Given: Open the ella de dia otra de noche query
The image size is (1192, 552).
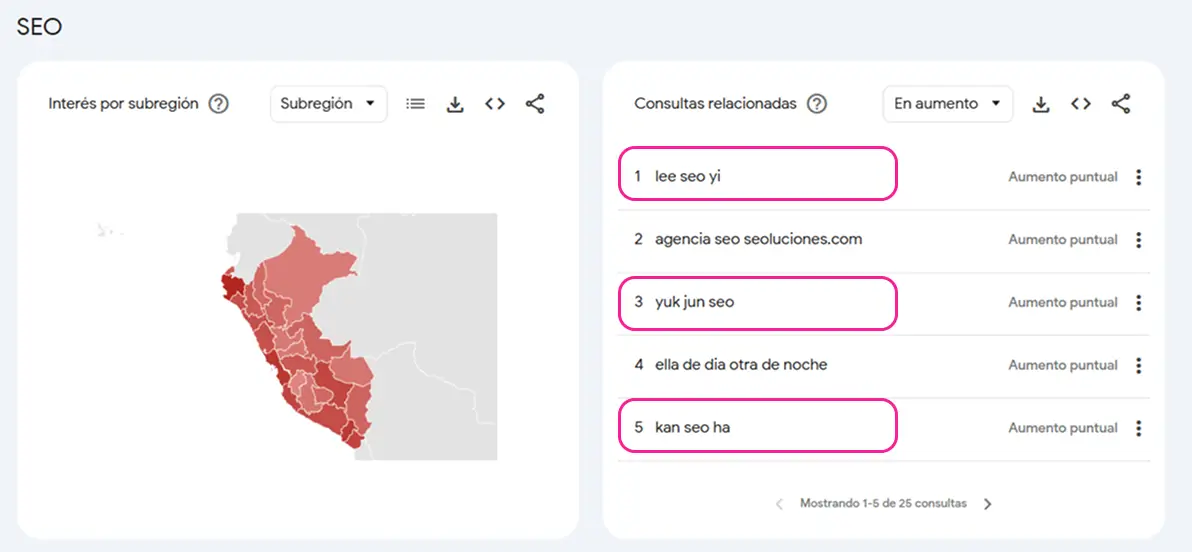Looking at the screenshot, I should point(740,365).
